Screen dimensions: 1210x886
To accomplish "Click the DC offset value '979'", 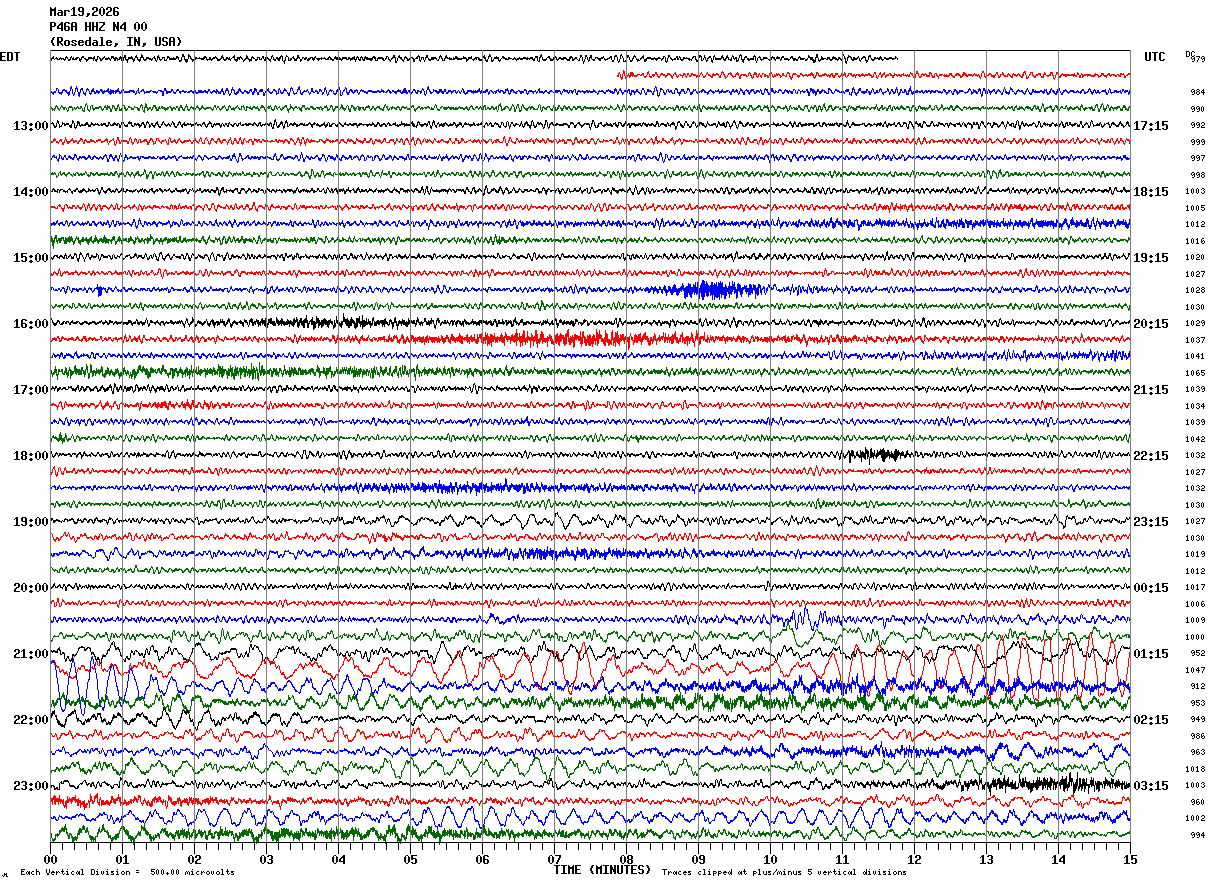I will tap(1198, 59).
